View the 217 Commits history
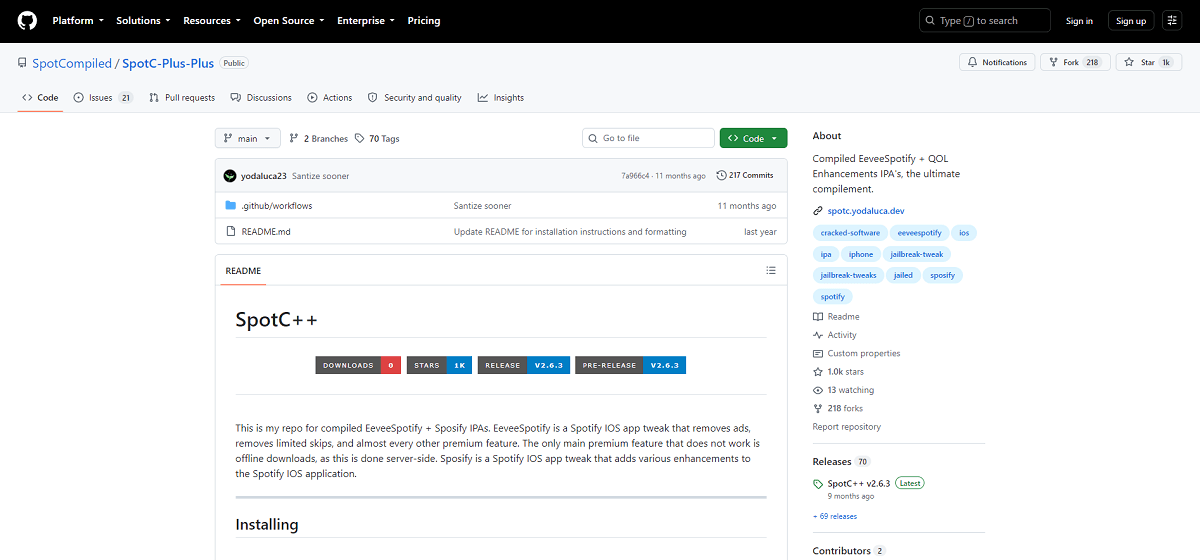 745,175
